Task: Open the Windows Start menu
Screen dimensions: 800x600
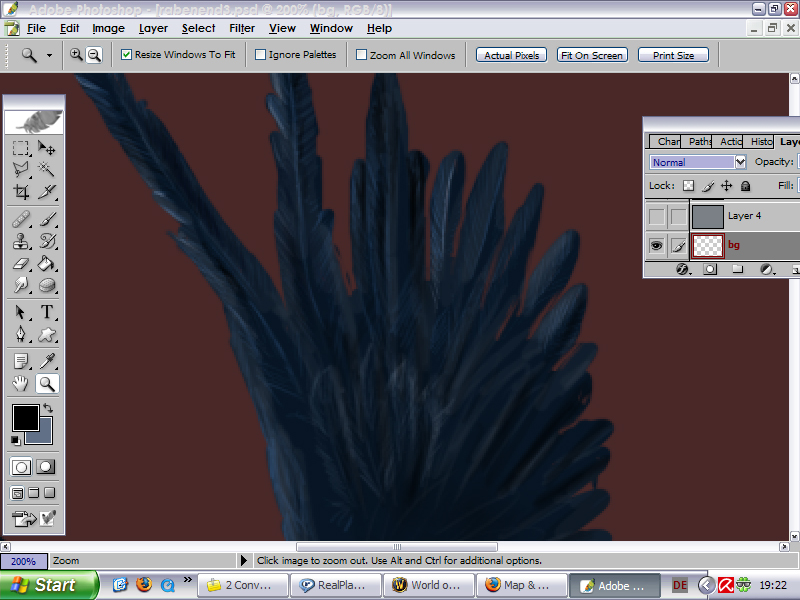Action: pyautogui.click(x=49, y=585)
